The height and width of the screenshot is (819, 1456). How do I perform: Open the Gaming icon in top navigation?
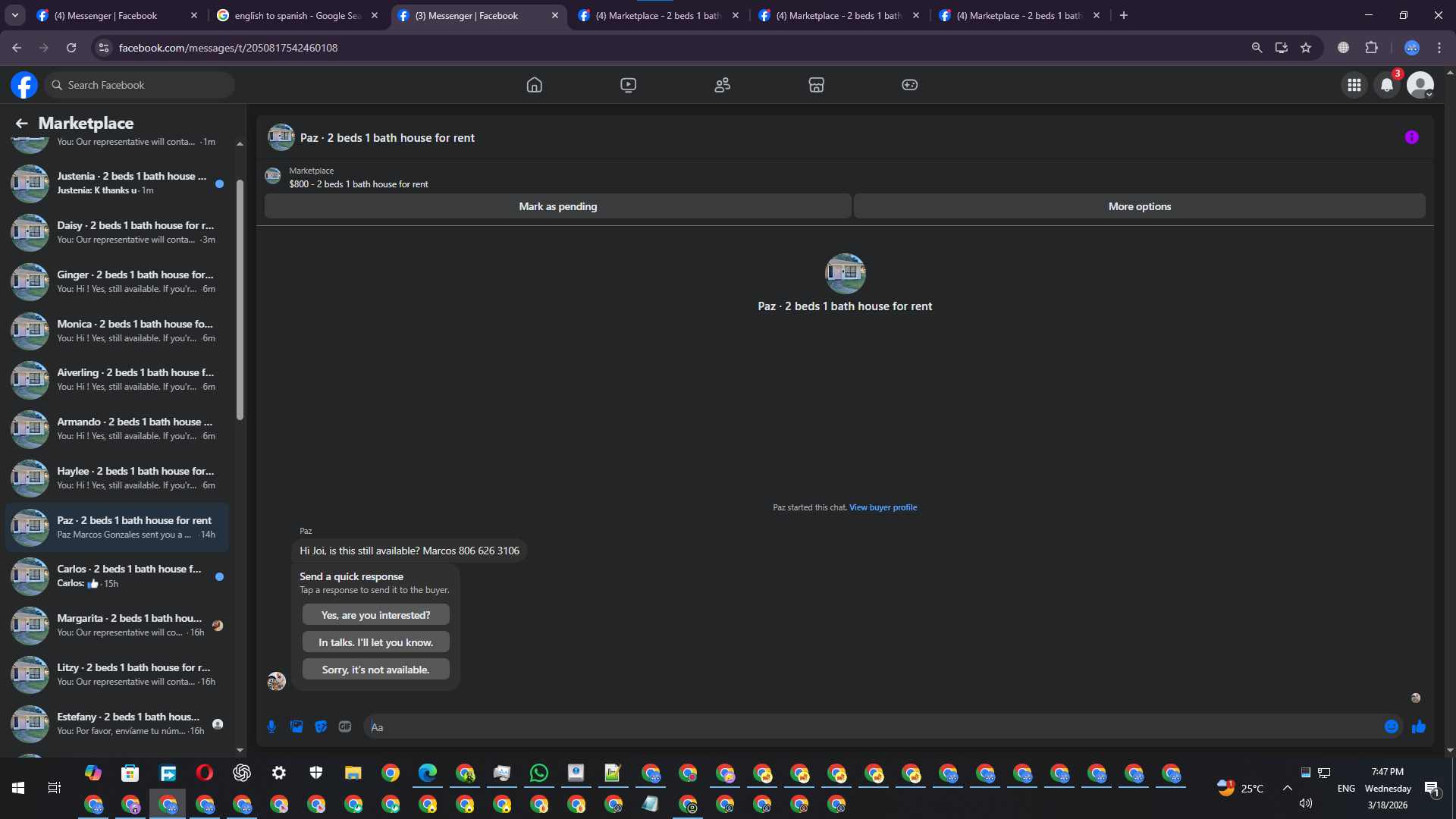click(x=909, y=85)
